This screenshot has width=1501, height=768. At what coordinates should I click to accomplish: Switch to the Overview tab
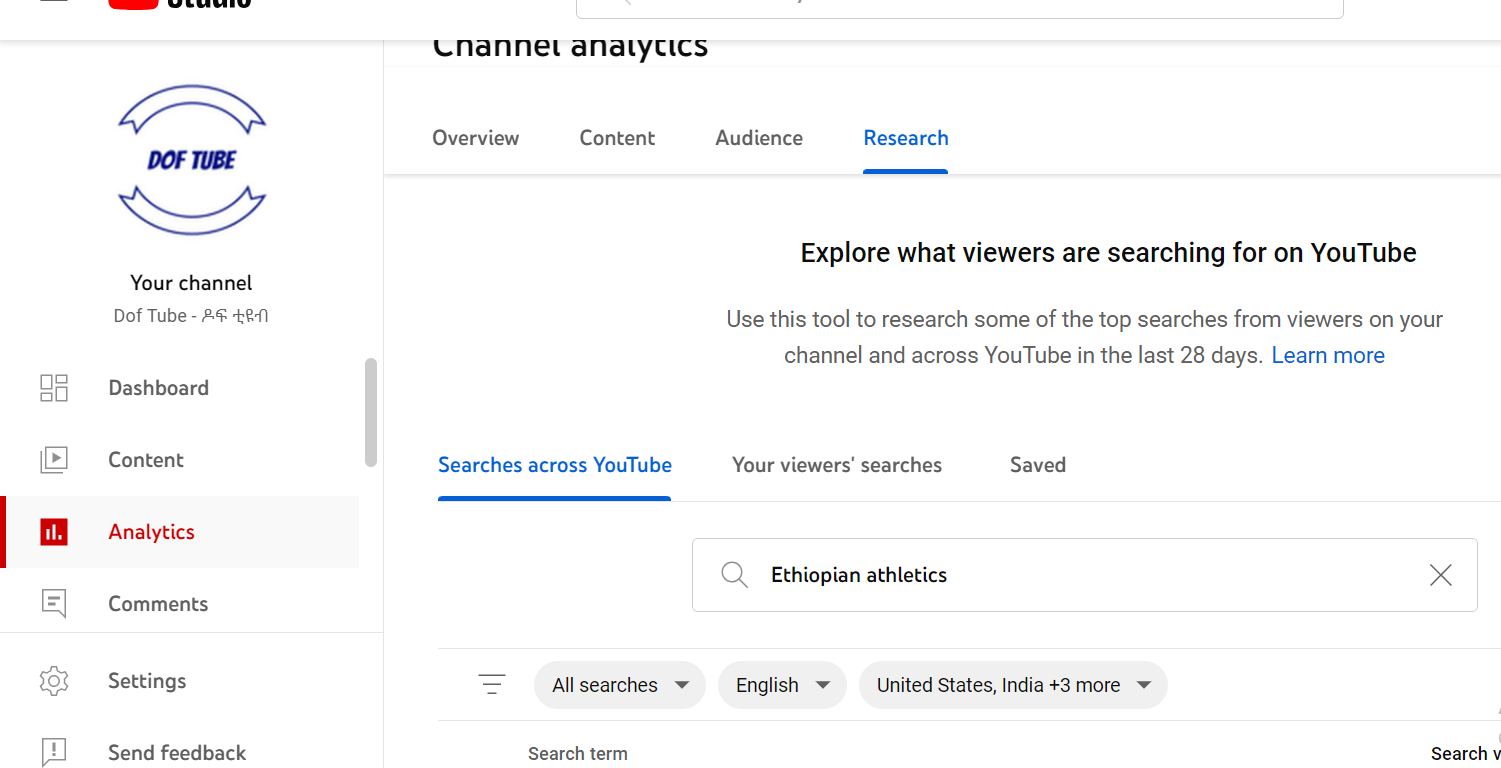coord(476,138)
